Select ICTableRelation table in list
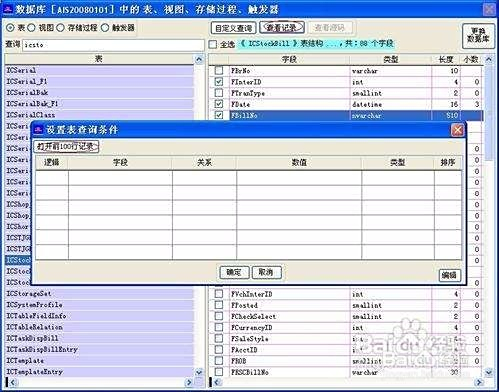Viewport: 499px width, 392px height. tap(99, 327)
